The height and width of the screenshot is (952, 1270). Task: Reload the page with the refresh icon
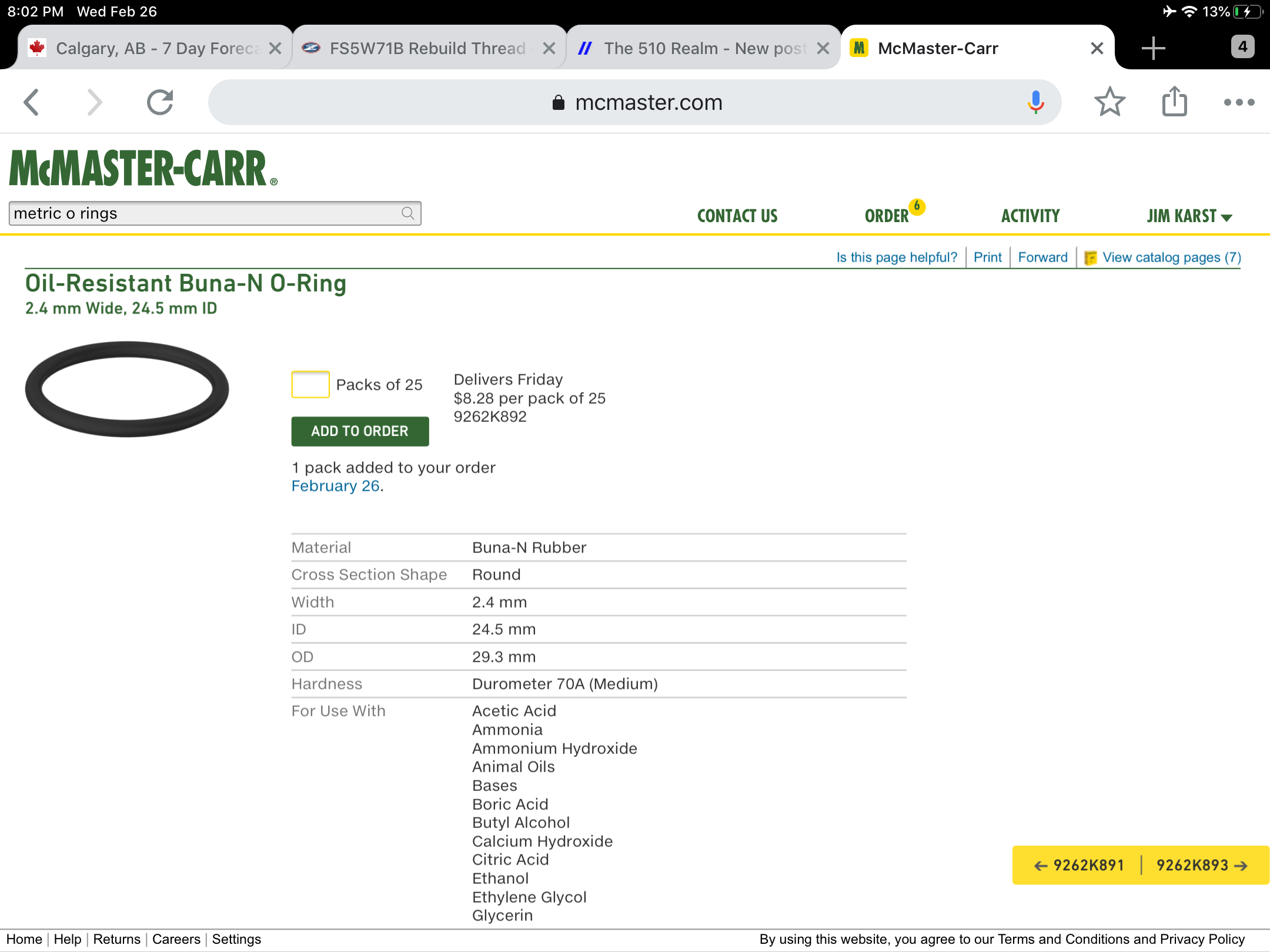click(x=160, y=102)
